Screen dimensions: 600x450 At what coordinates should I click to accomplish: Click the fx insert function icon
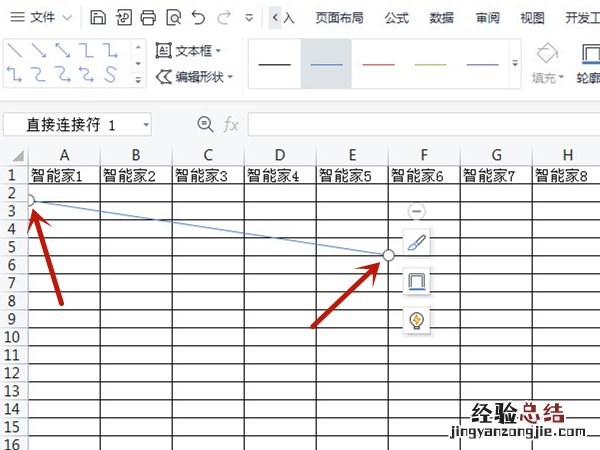click(231, 125)
